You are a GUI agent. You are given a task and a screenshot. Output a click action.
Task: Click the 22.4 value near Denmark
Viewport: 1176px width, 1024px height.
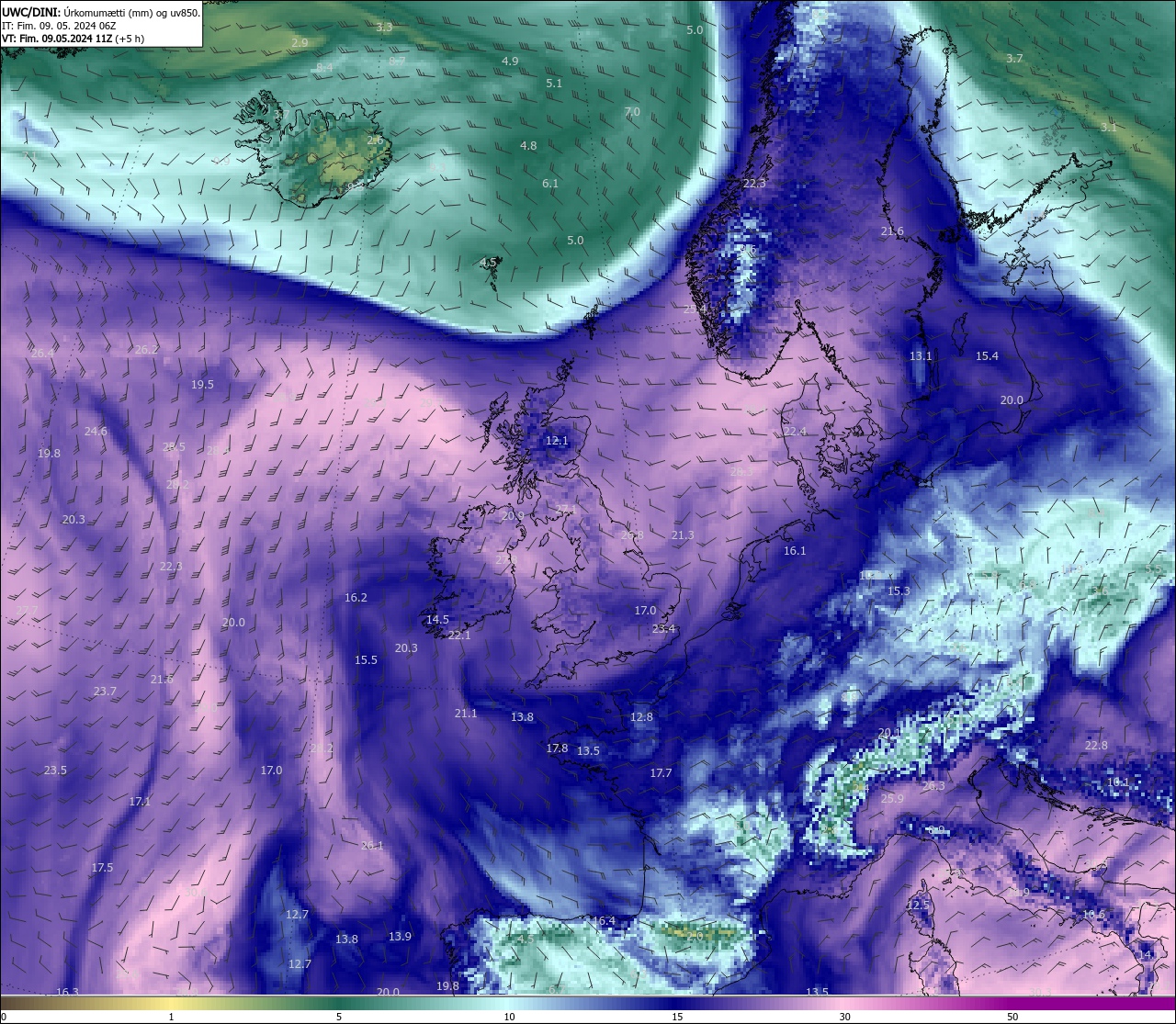[795, 431]
